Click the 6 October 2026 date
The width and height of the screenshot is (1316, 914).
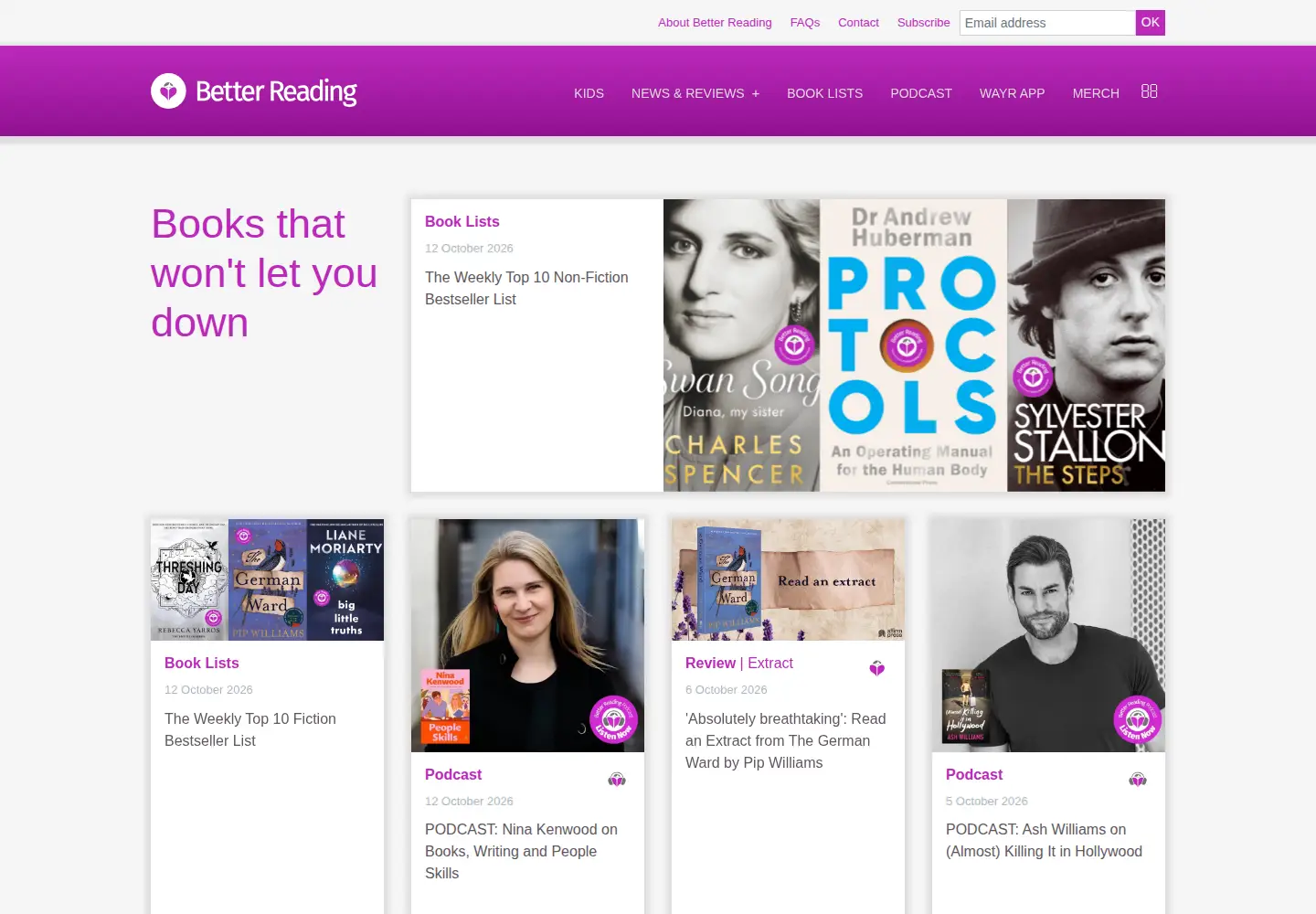tap(727, 689)
